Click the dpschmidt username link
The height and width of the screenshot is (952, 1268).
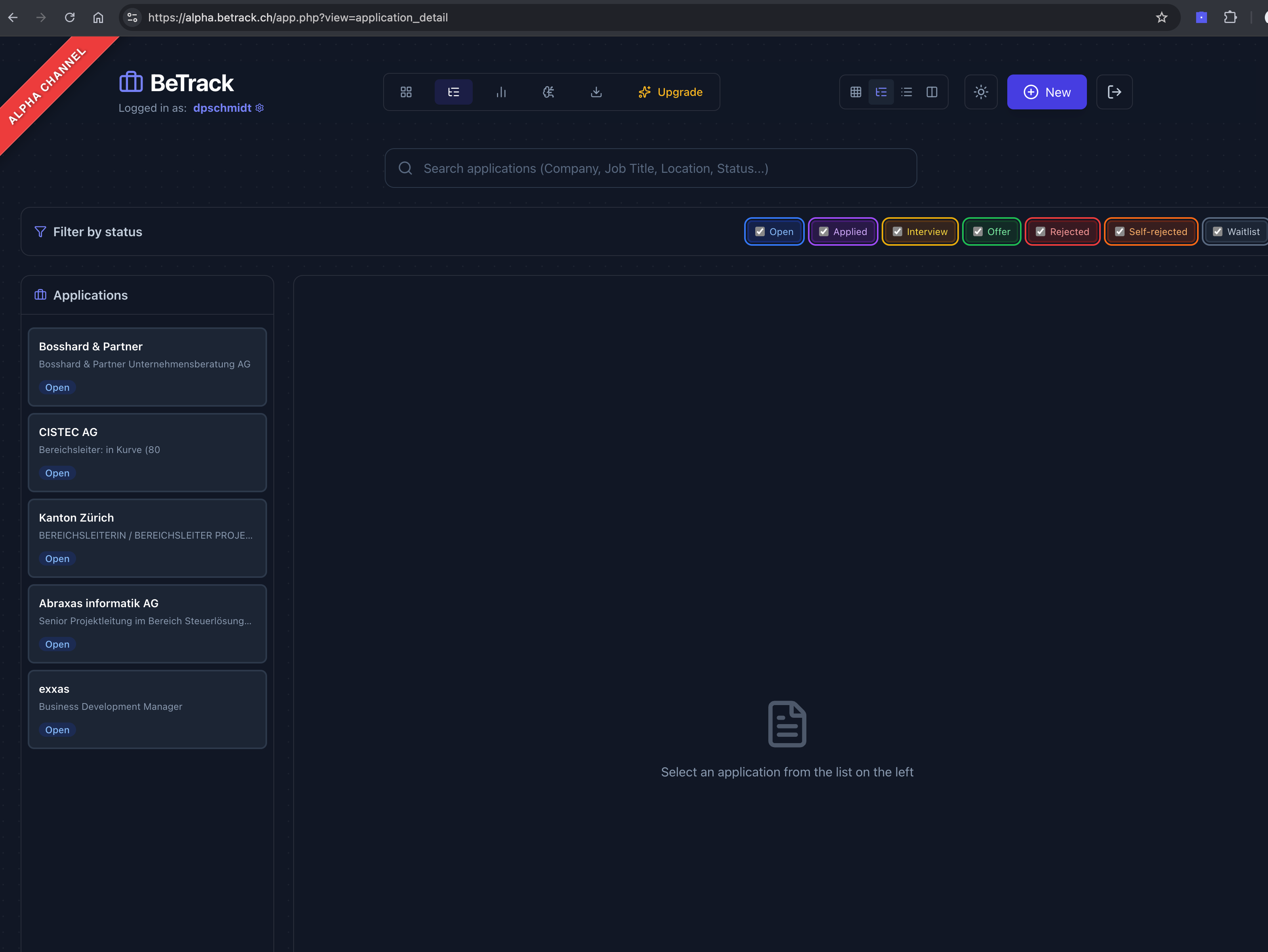222,108
